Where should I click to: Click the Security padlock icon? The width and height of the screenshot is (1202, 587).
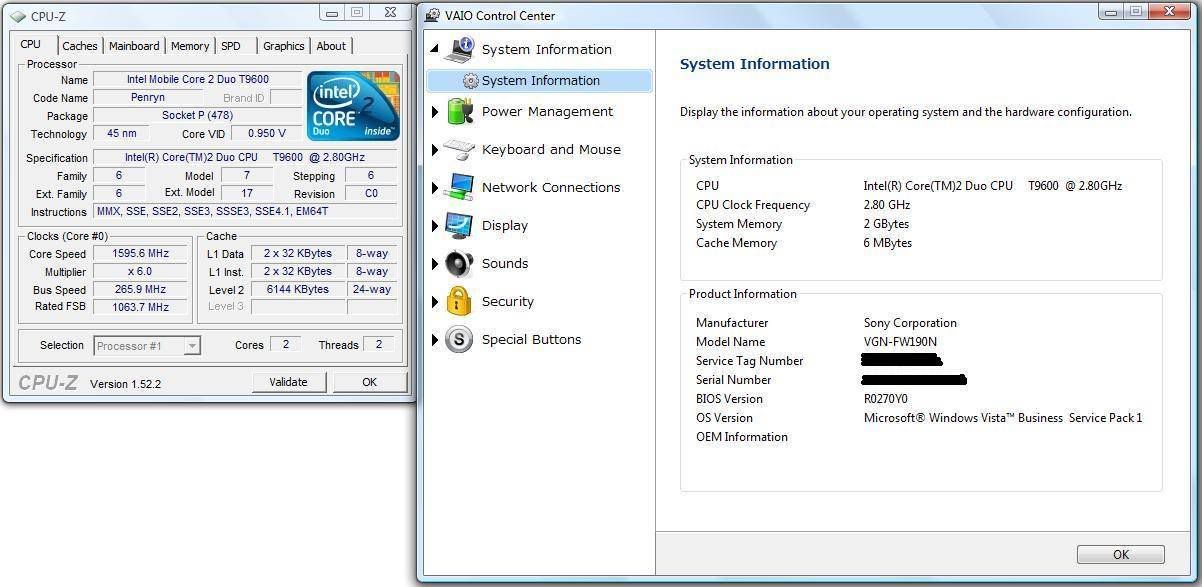[459, 301]
